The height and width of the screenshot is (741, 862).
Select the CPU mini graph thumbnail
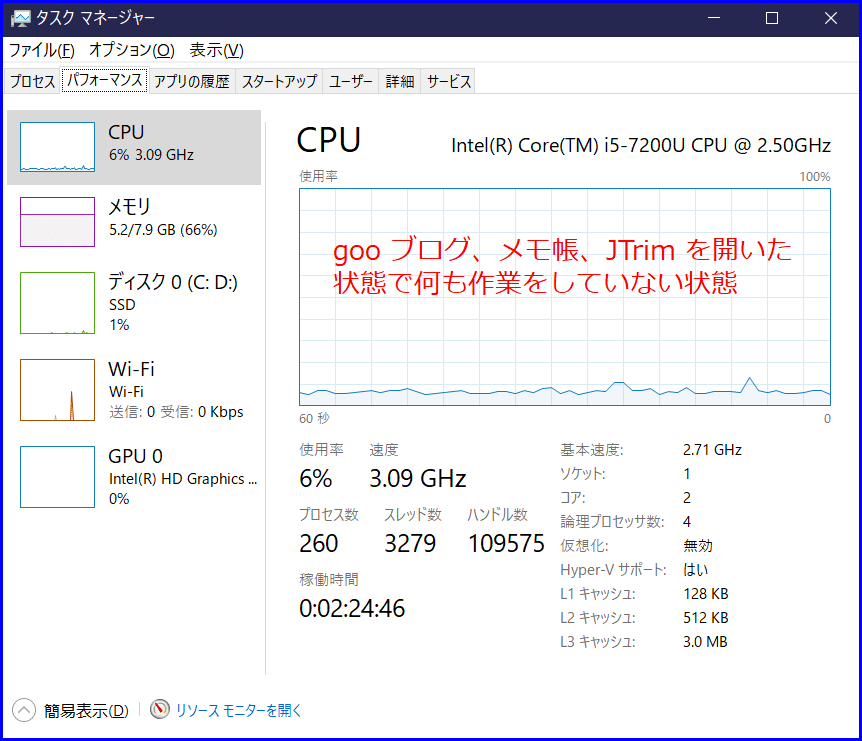(x=57, y=147)
